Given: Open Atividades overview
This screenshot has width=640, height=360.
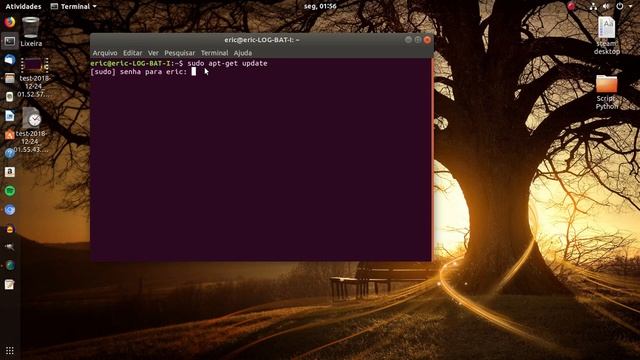Looking at the screenshot, I should click(x=23, y=6).
